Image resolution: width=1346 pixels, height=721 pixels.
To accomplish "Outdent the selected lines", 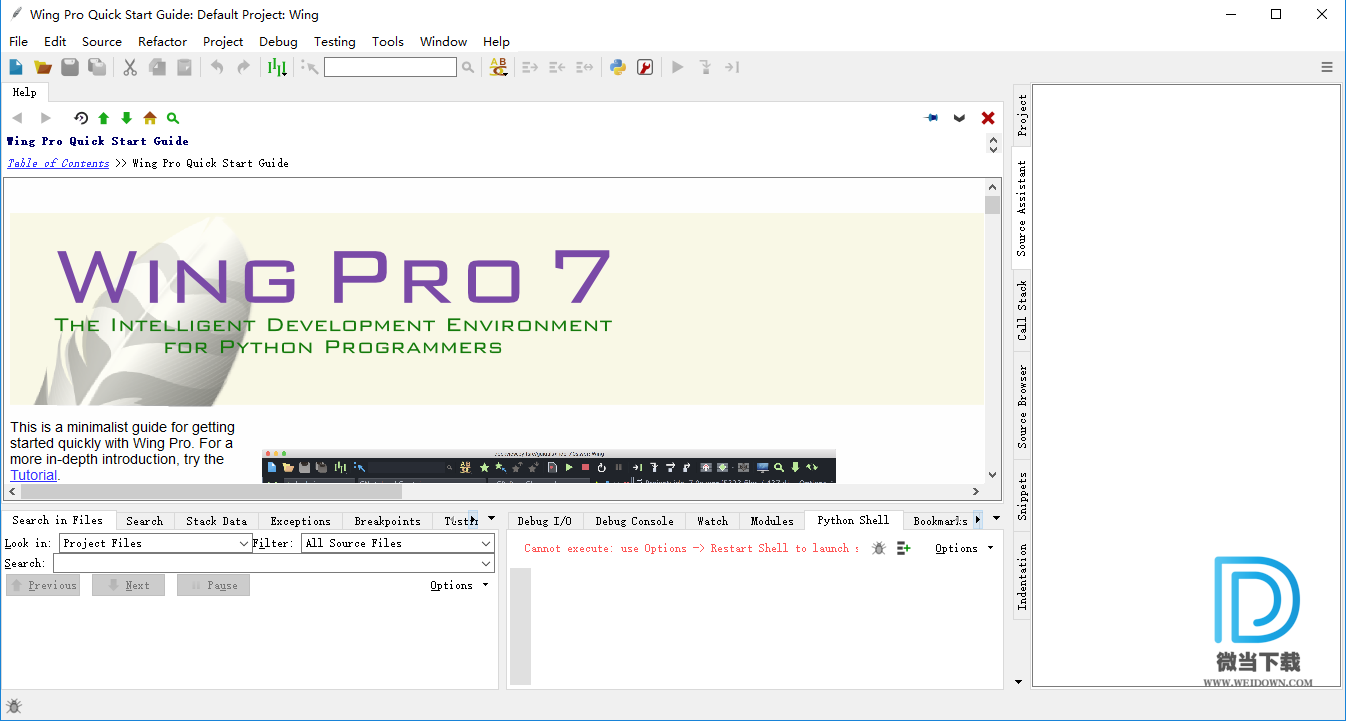I will (557, 67).
